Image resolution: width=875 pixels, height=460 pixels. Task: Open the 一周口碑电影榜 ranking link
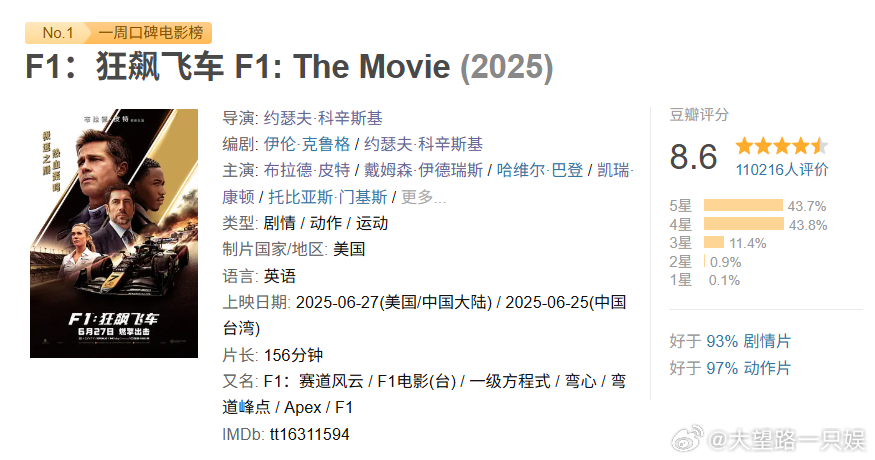point(151,33)
